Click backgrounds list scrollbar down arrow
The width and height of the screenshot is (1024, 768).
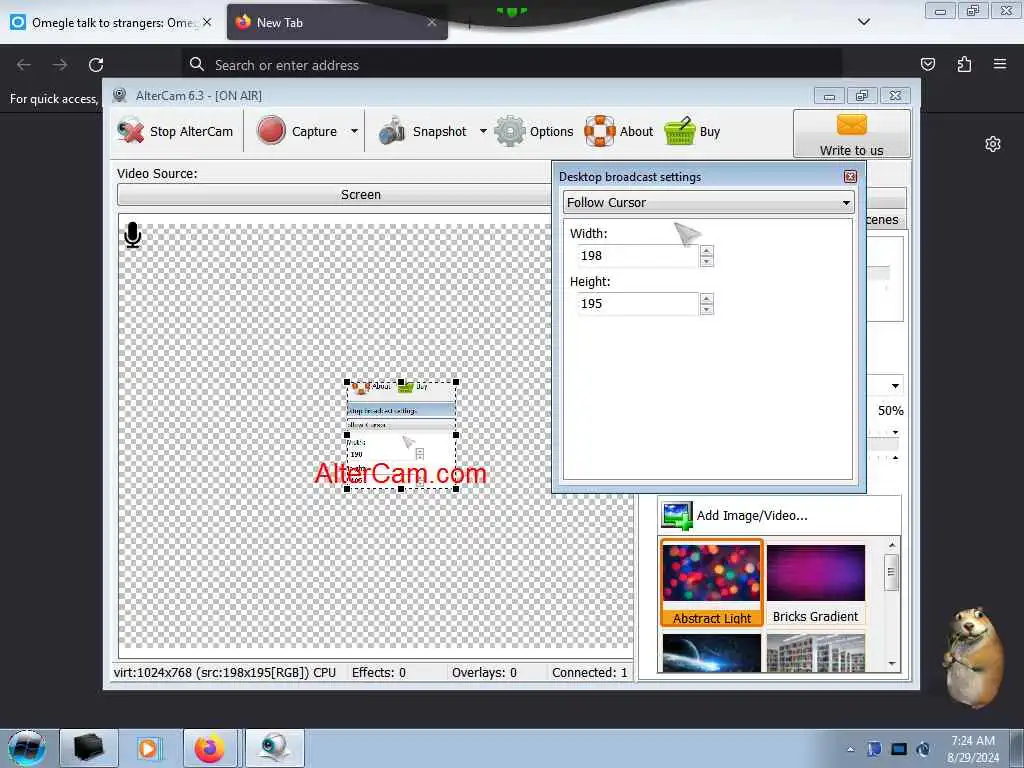(x=892, y=664)
